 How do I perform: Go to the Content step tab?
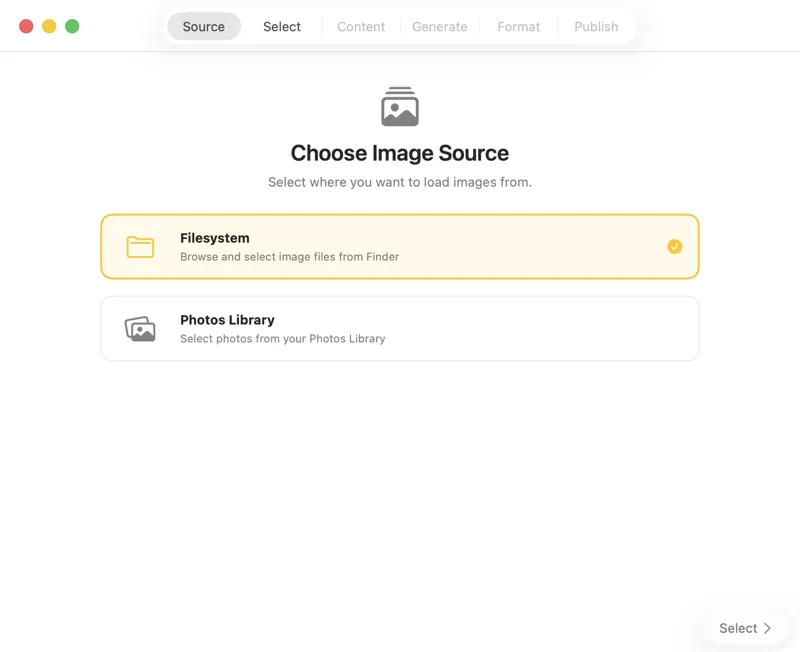(x=361, y=27)
